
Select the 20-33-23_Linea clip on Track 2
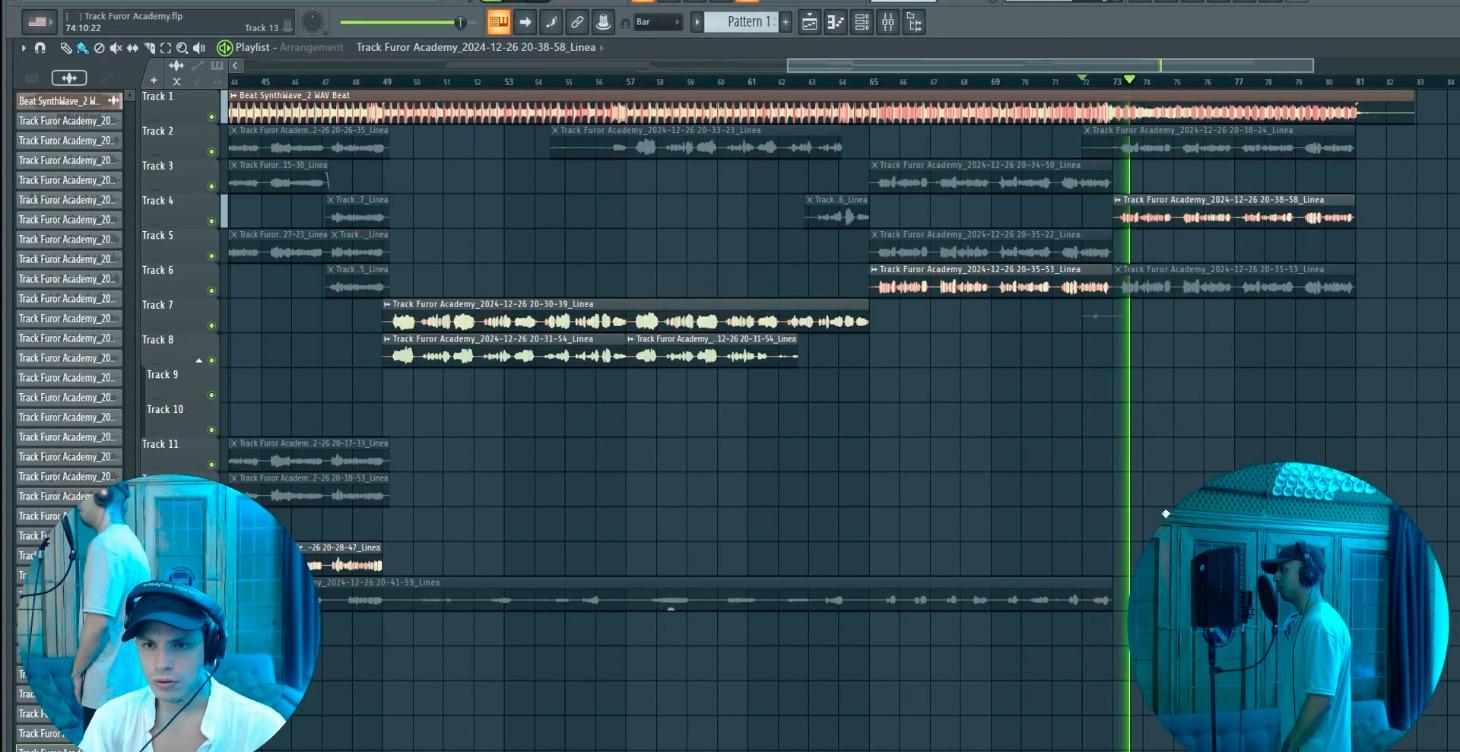(x=696, y=142)
